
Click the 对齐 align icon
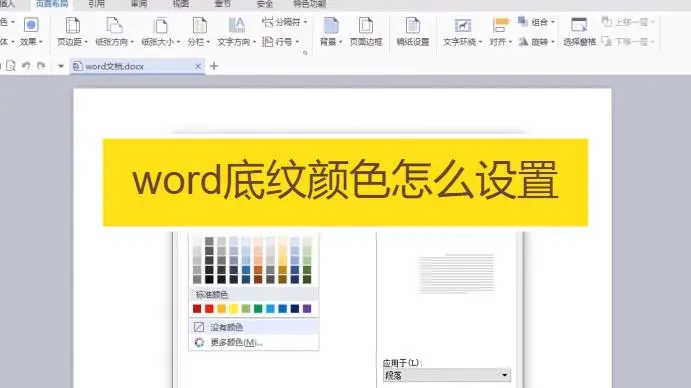pyautogui.click(x=500, y=25)
